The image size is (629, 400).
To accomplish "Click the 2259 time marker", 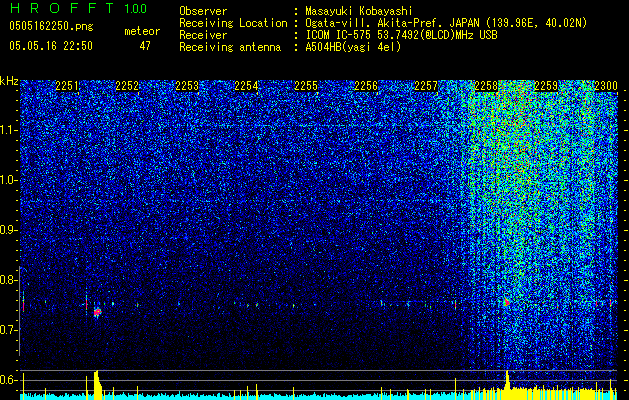I will tap(546, 86).
